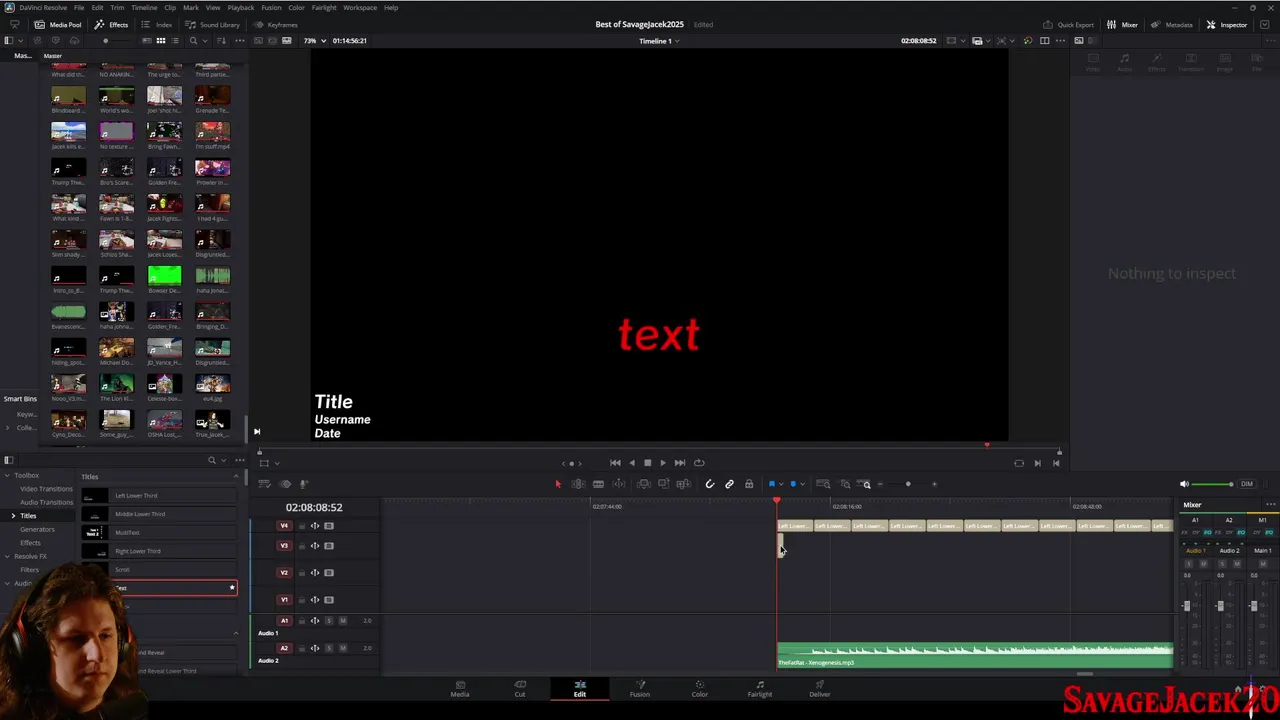Choose the Middle Lower Third title

[x=160, y=514]
